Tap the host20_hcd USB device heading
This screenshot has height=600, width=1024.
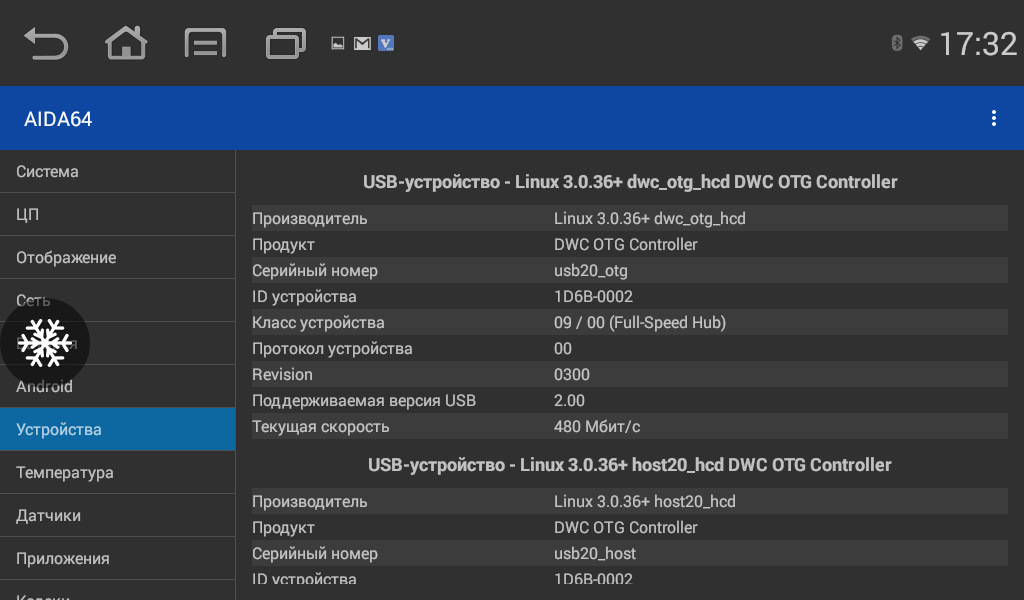630,465
